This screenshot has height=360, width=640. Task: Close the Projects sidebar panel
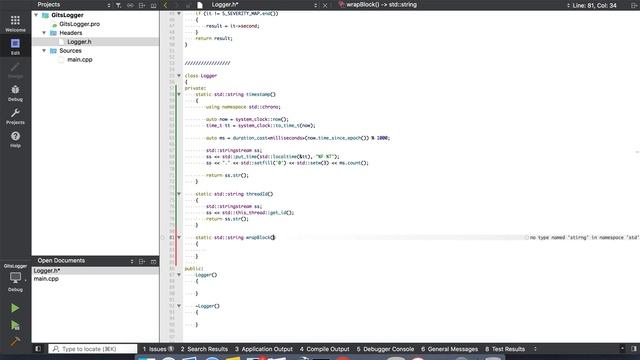tap(153, 5)
